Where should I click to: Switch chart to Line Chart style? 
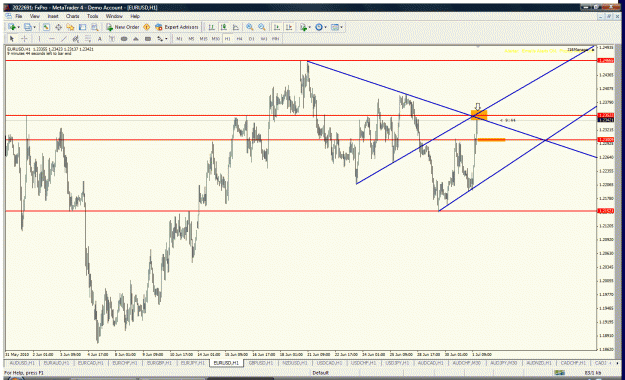236,27
